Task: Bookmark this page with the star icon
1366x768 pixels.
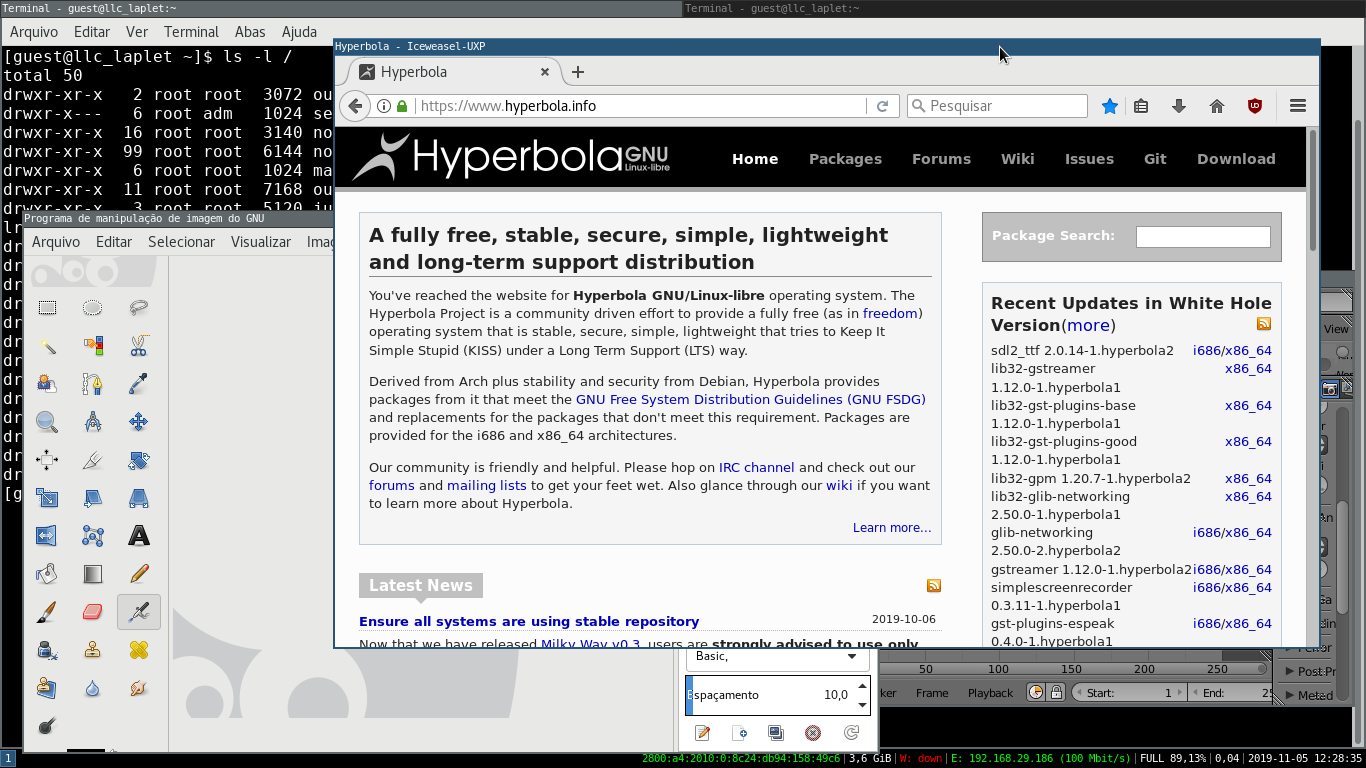Action: [1109, 106]
